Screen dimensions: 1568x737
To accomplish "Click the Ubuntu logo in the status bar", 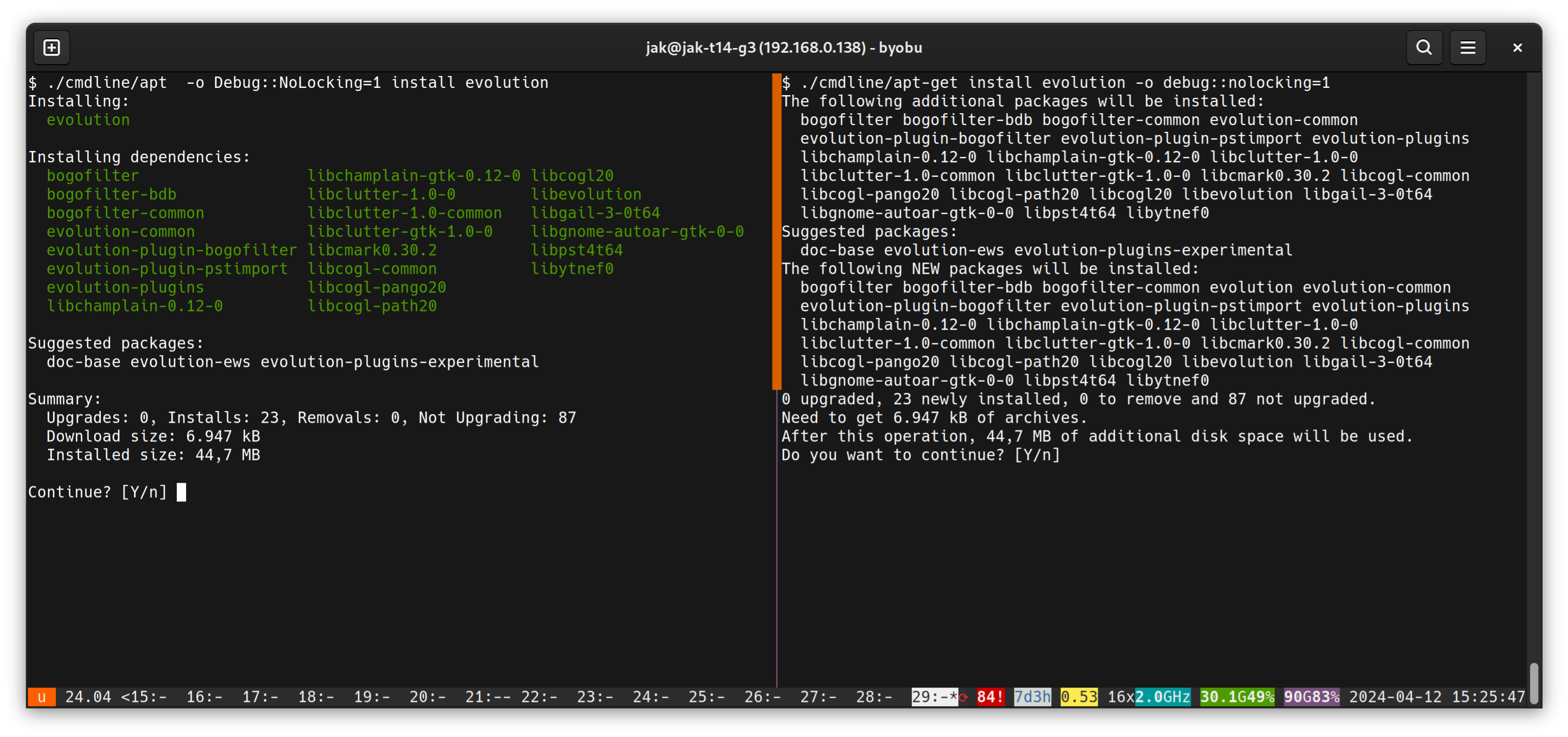I will [41, 697].
